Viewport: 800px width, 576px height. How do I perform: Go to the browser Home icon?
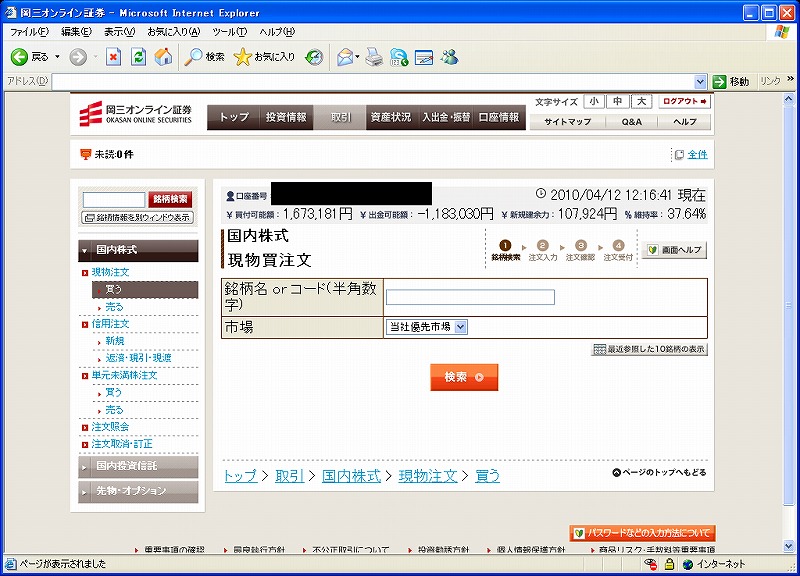(162, 57)
